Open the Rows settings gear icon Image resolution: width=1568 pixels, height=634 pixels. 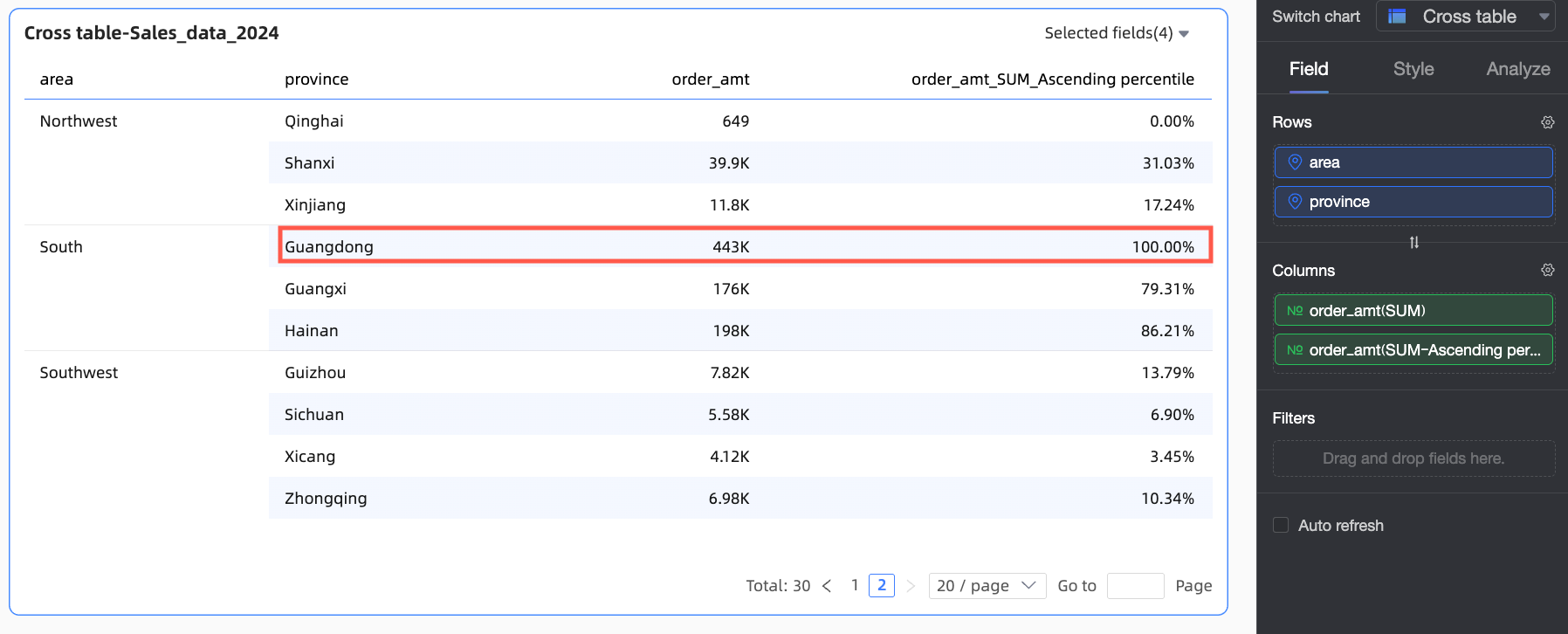(1547, 122)
